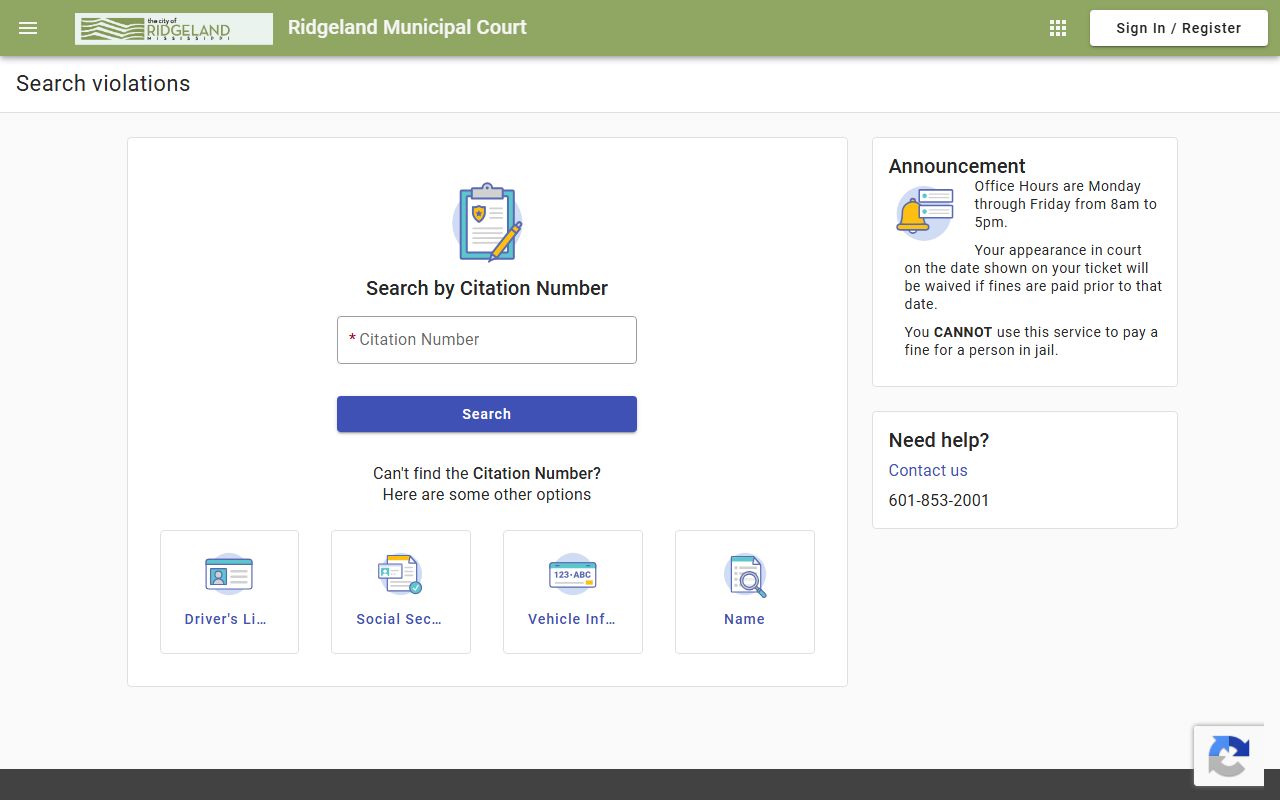This screenshot has height=800, width=1280.
Task: Click the license plate vehicle icon
Action: tap(573, 575)
